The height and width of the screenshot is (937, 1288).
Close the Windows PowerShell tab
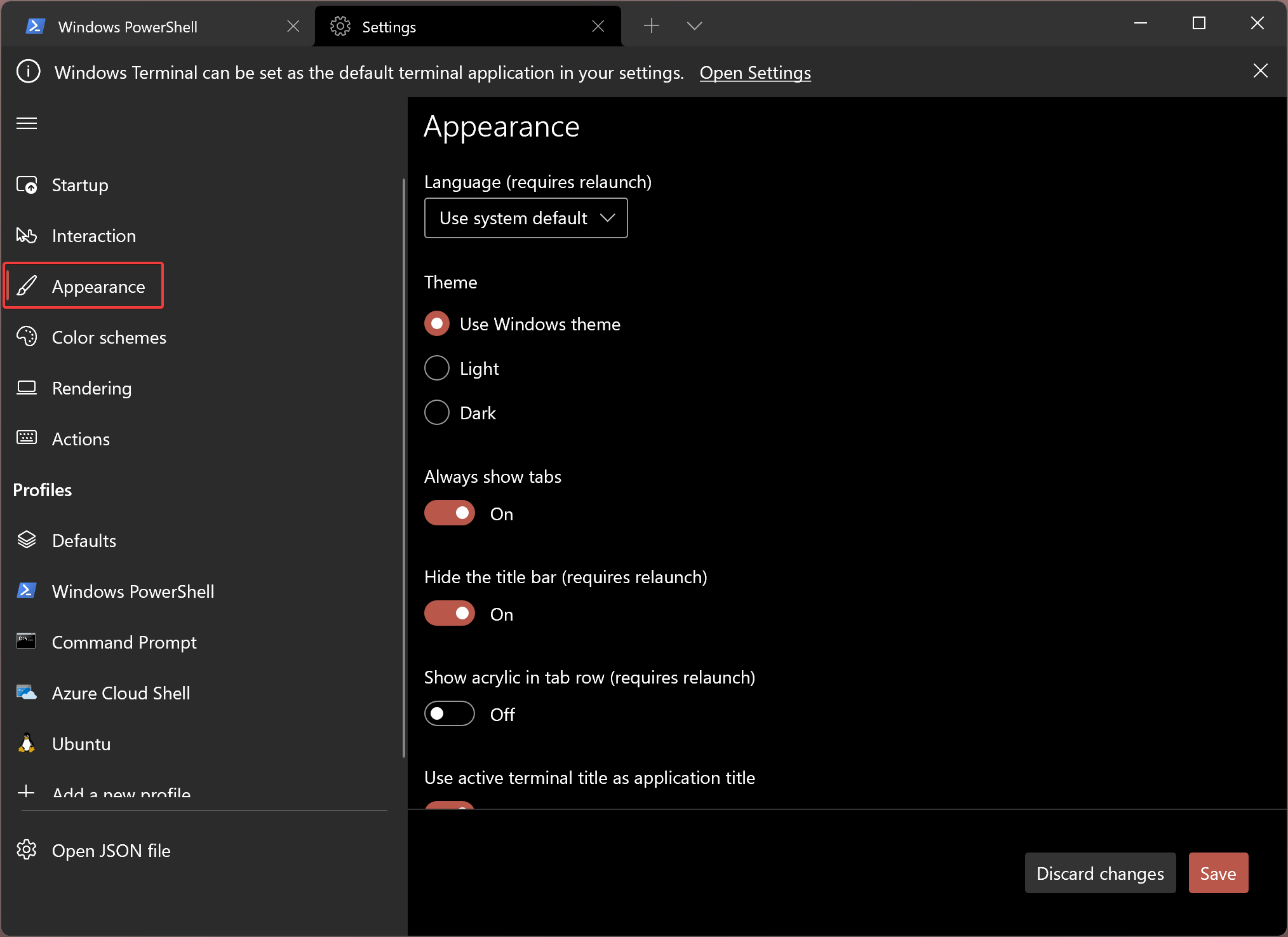293,26
